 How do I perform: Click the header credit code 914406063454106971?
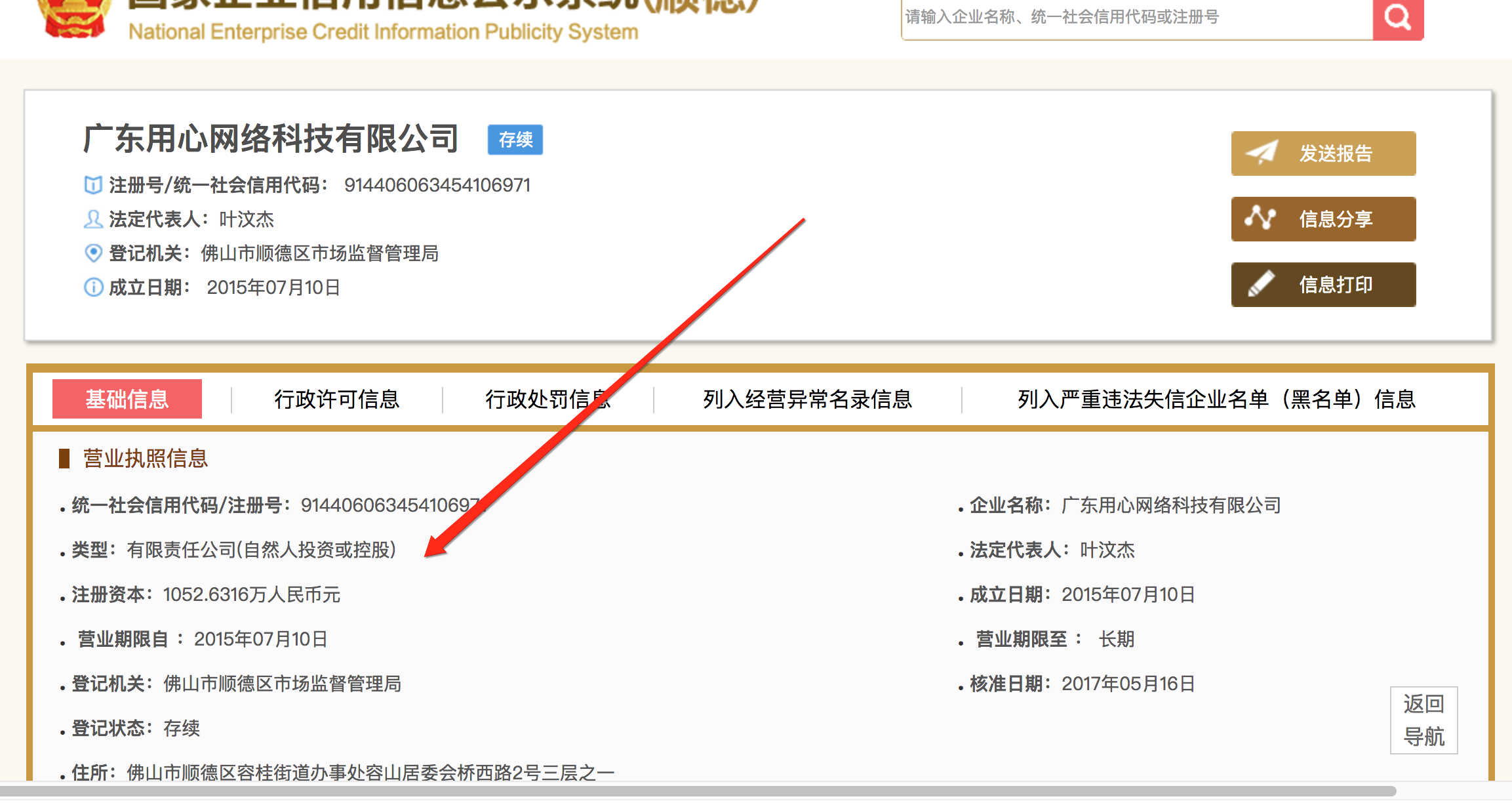[437, 185]
